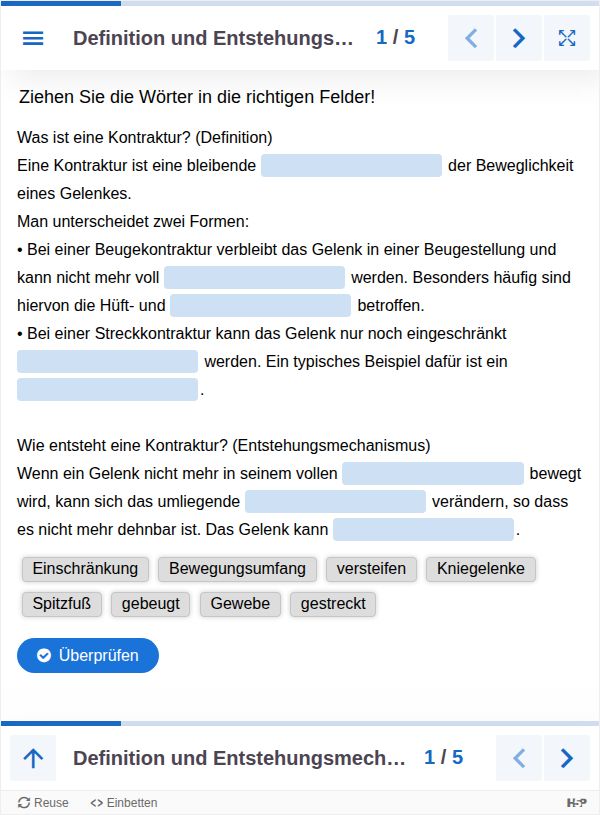
Task: Go to previous slide in bottom bar
Action: tap(519, 758)
